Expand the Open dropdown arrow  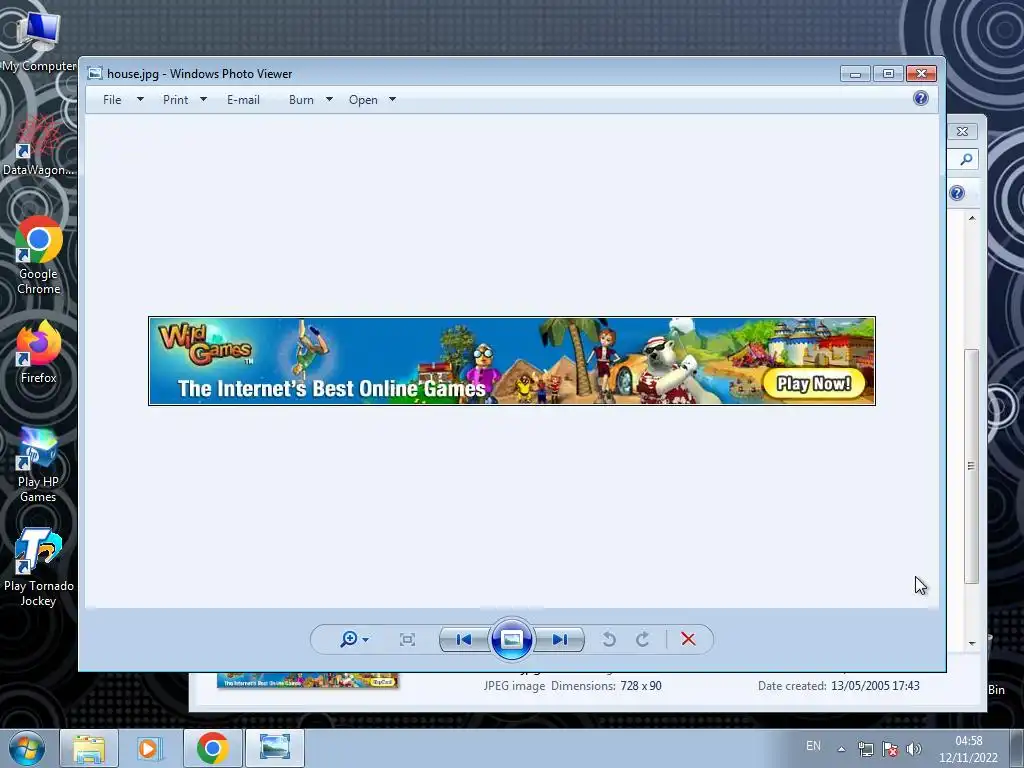pyautogui.click(x=392, y=100)
